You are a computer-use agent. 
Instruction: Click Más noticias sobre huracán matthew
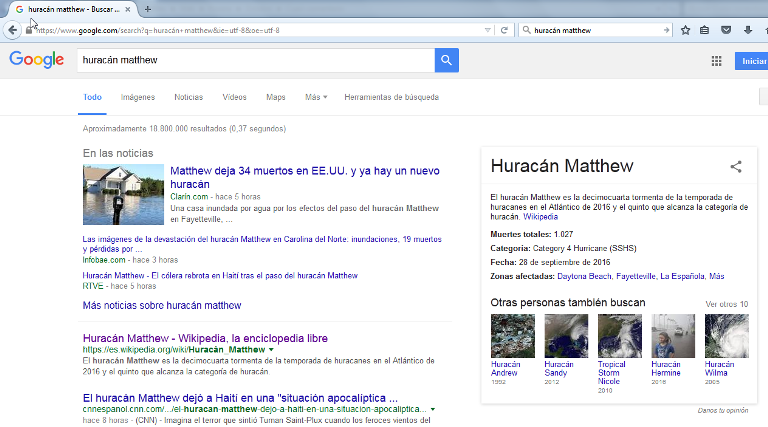pyautogui.click(x=162, y=306)
